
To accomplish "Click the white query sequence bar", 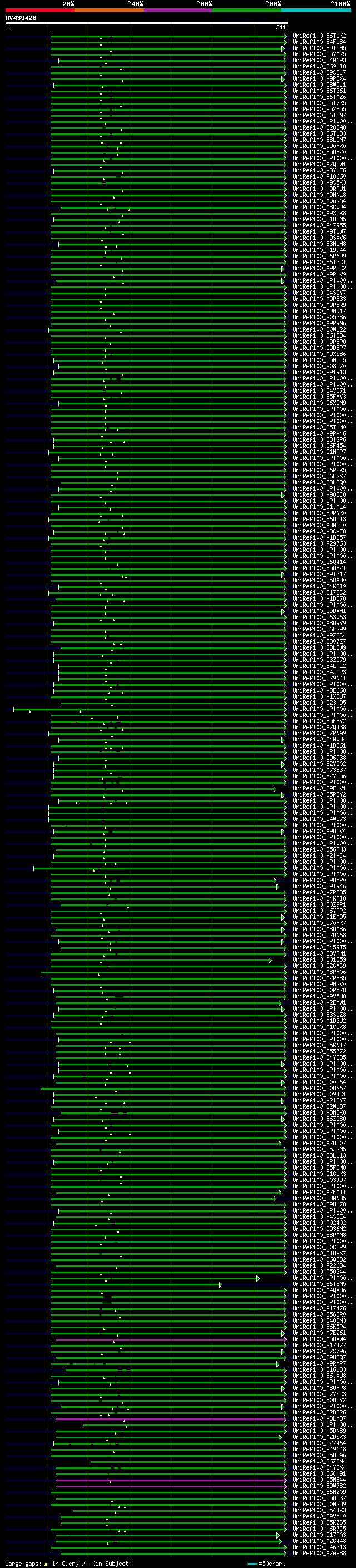I will (x=147, y=23).
